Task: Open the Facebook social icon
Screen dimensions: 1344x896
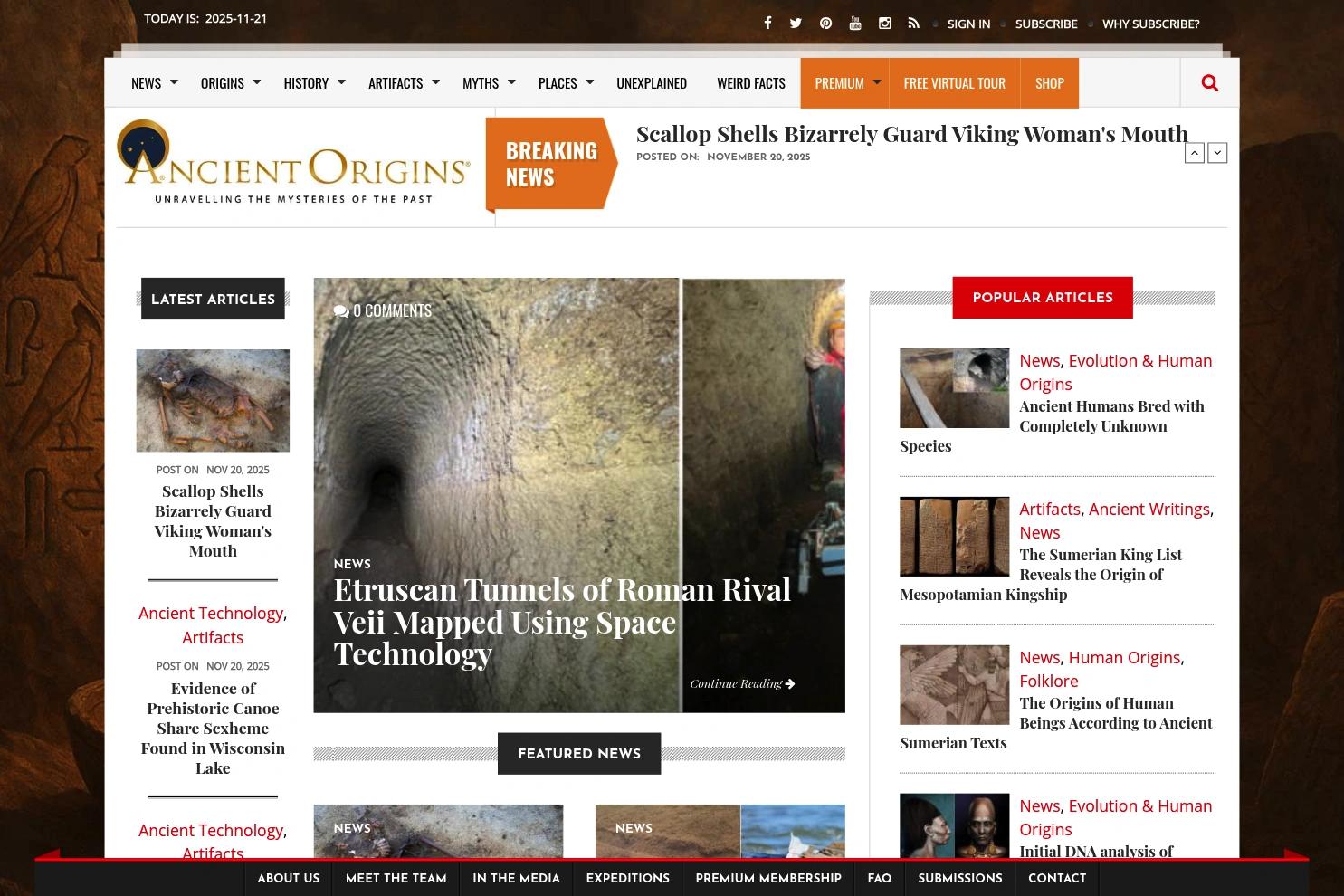Action: coord(767,24)
